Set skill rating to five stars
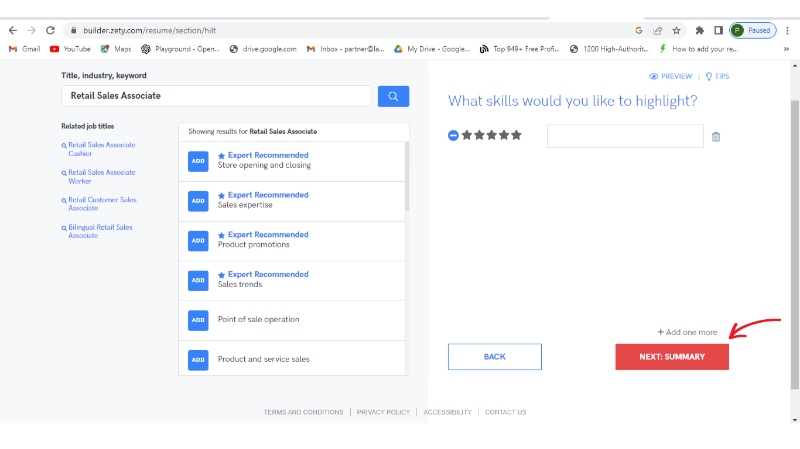The width and height of the screenshot is (800, 449). point(516,135)
